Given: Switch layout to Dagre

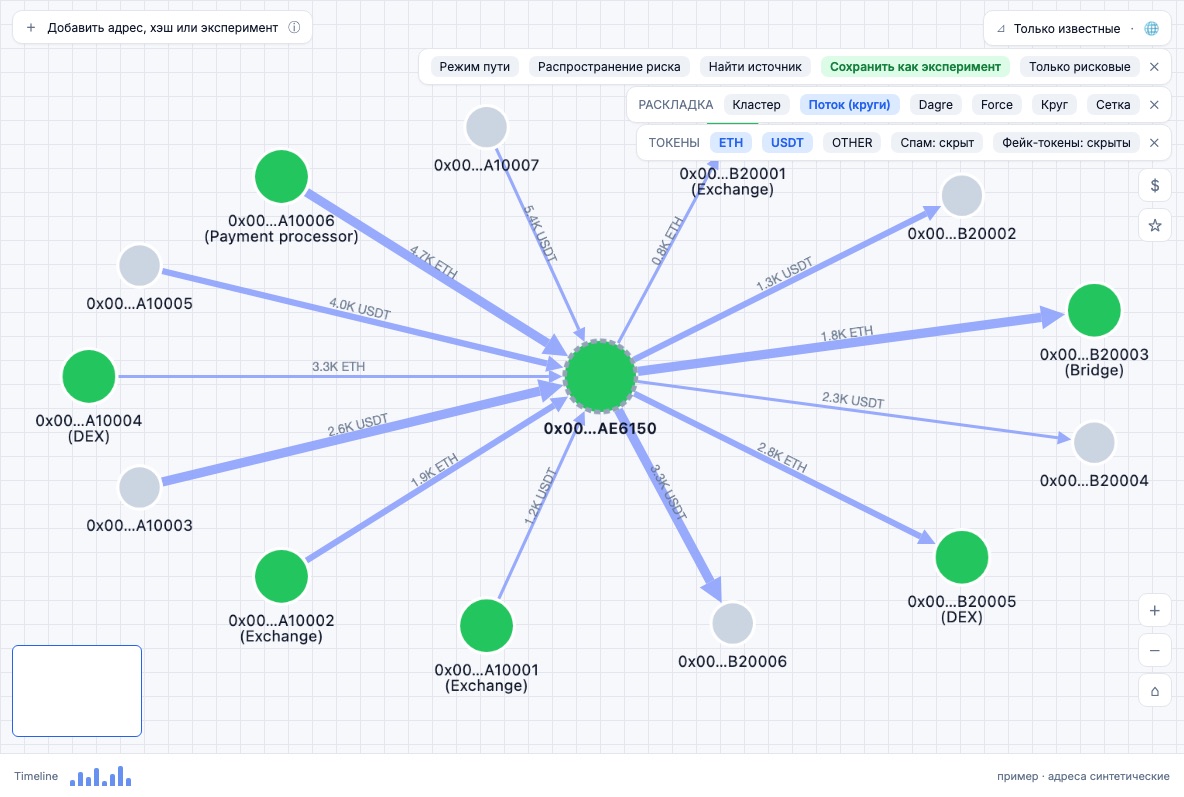Looking at the screenshot, I should tap(935, 104).
